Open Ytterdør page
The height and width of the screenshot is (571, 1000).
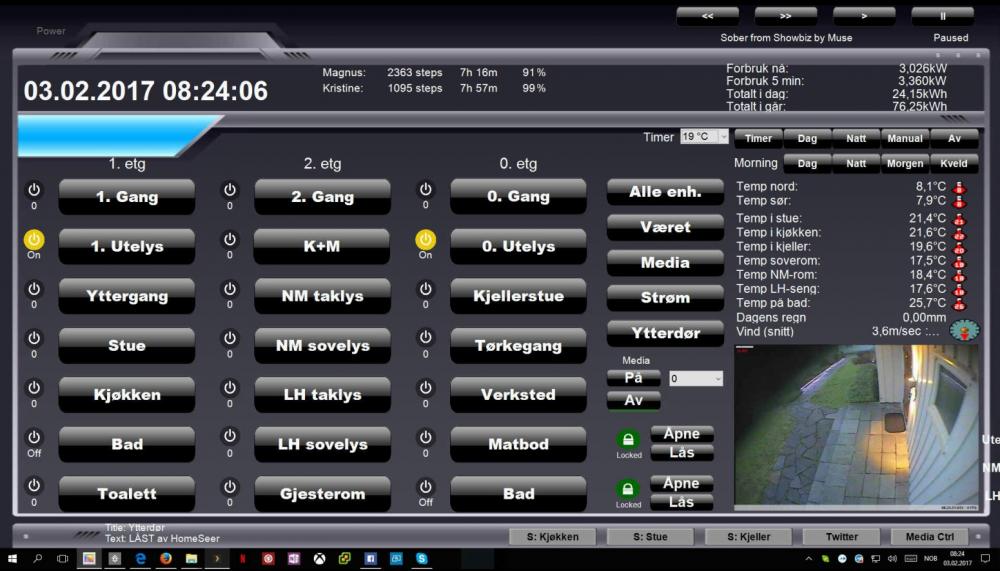[x=665, y=333]
